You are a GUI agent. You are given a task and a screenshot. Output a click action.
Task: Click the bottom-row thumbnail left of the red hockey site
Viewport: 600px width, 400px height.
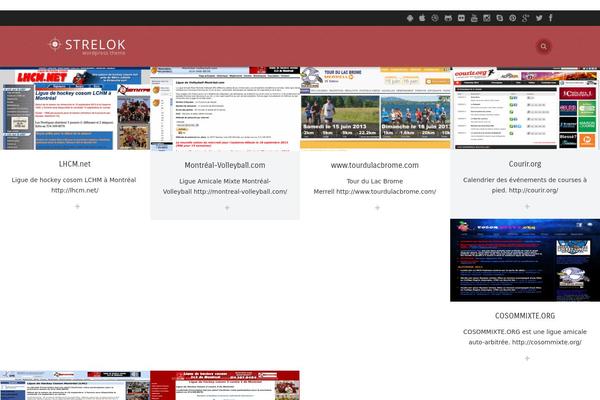coord(75,385)
